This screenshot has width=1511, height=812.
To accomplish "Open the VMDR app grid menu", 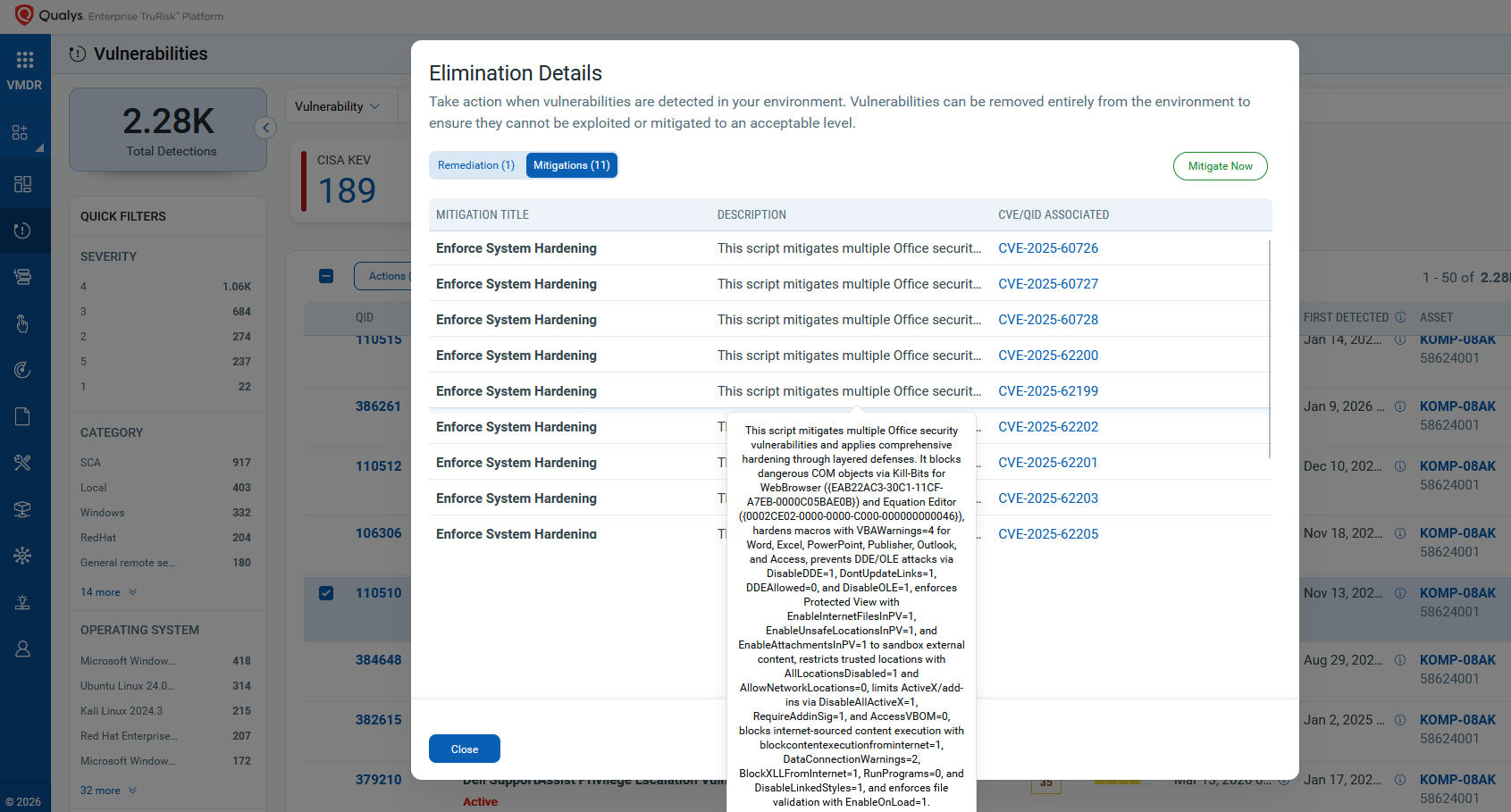I will 24,60.
